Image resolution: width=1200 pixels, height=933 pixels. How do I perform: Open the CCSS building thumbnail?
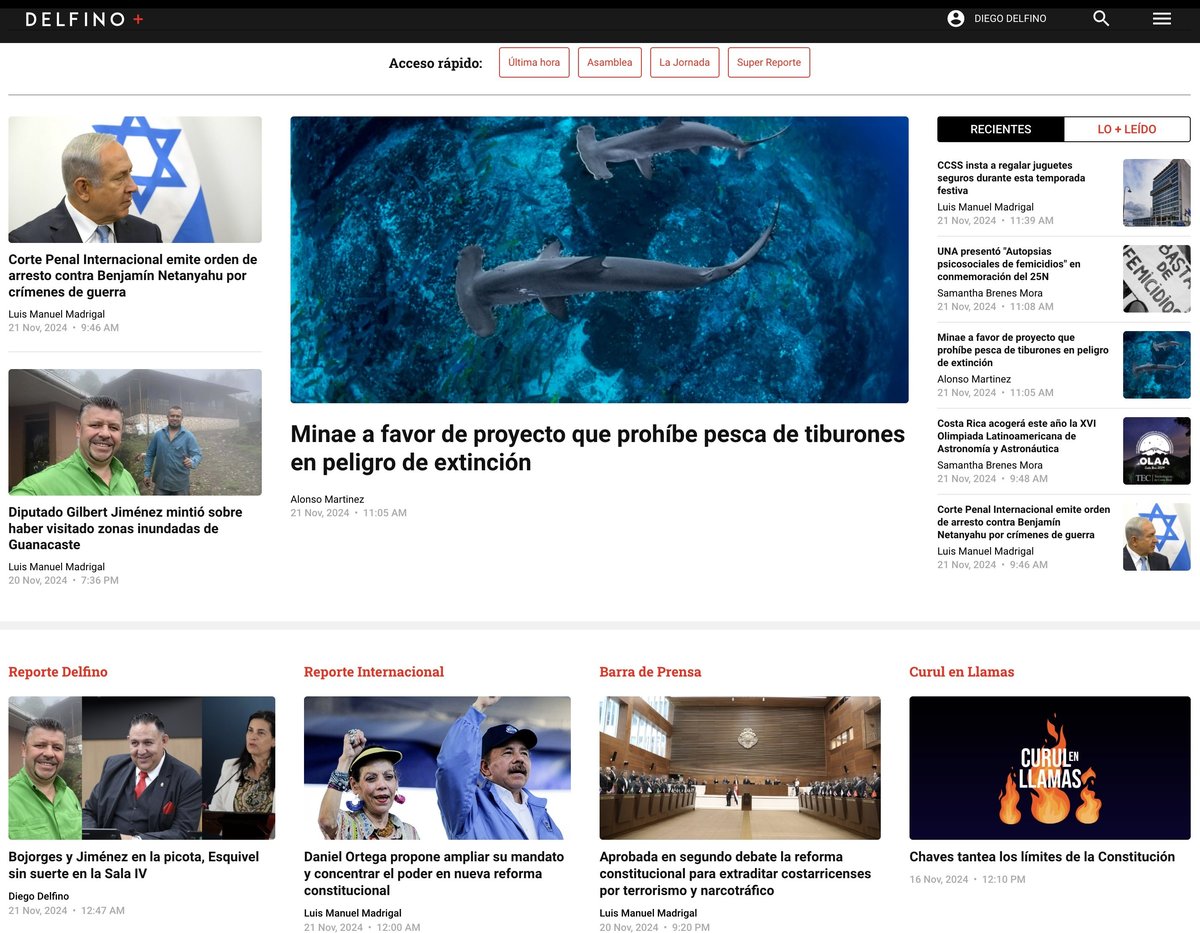[x=1157, y=193]
